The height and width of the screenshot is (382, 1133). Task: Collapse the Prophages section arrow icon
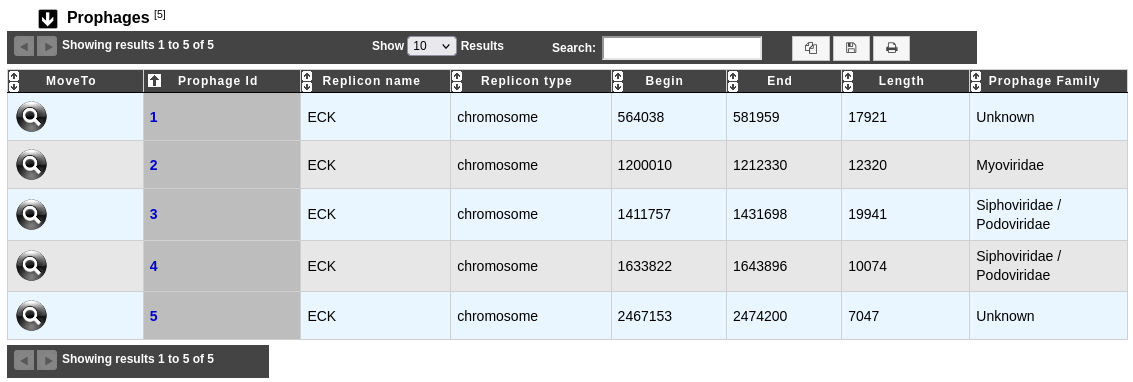pyautogui.click(x=48, y=19)
